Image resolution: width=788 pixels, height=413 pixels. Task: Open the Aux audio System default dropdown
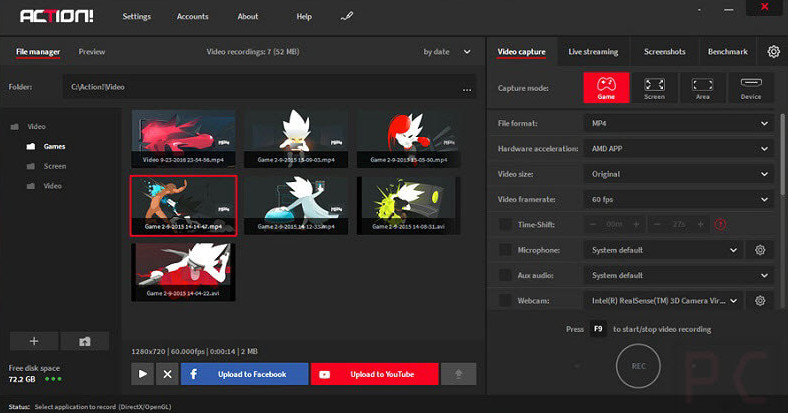678,275
